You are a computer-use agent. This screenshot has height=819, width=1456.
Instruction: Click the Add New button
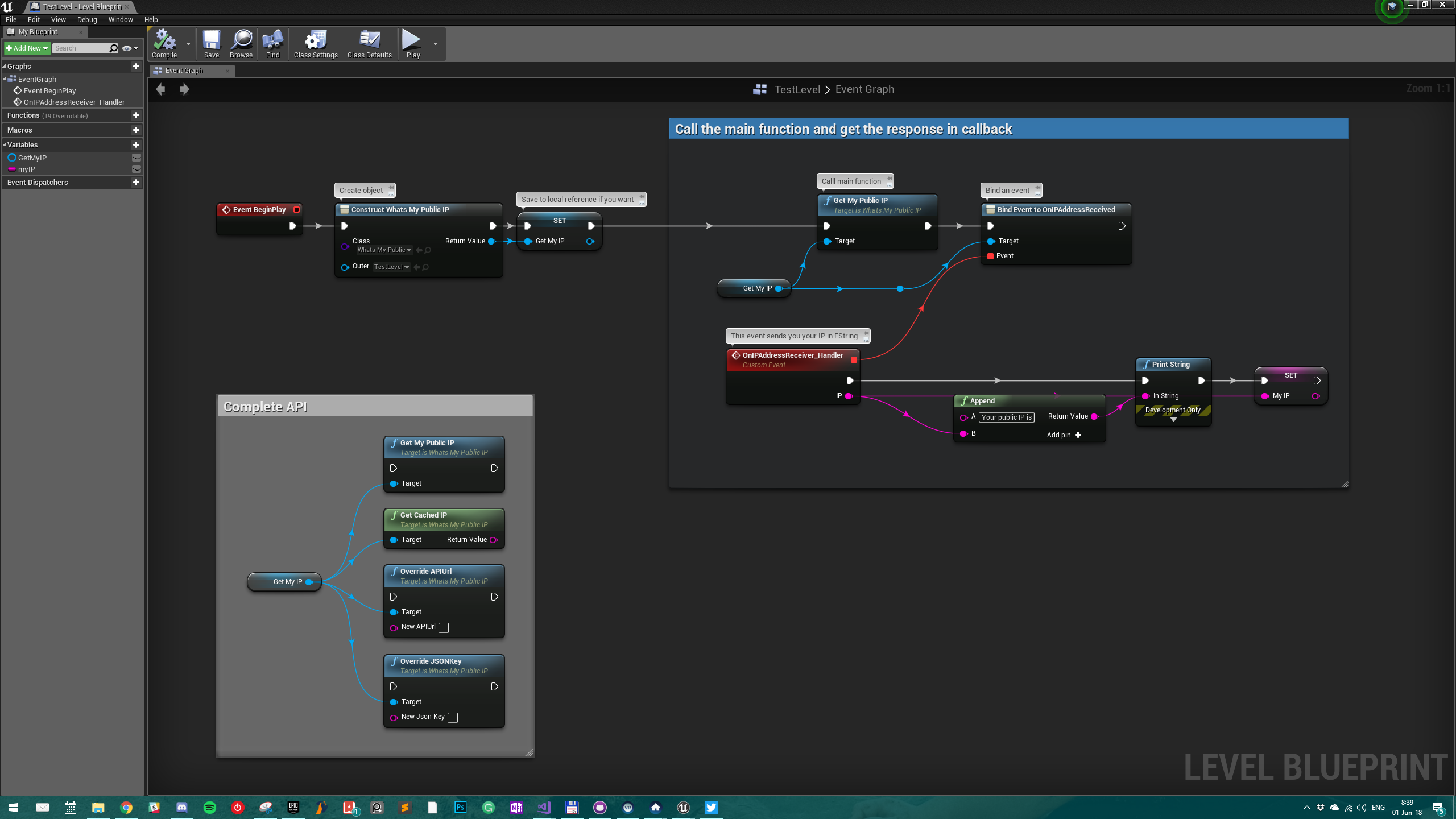click(27, 48)
